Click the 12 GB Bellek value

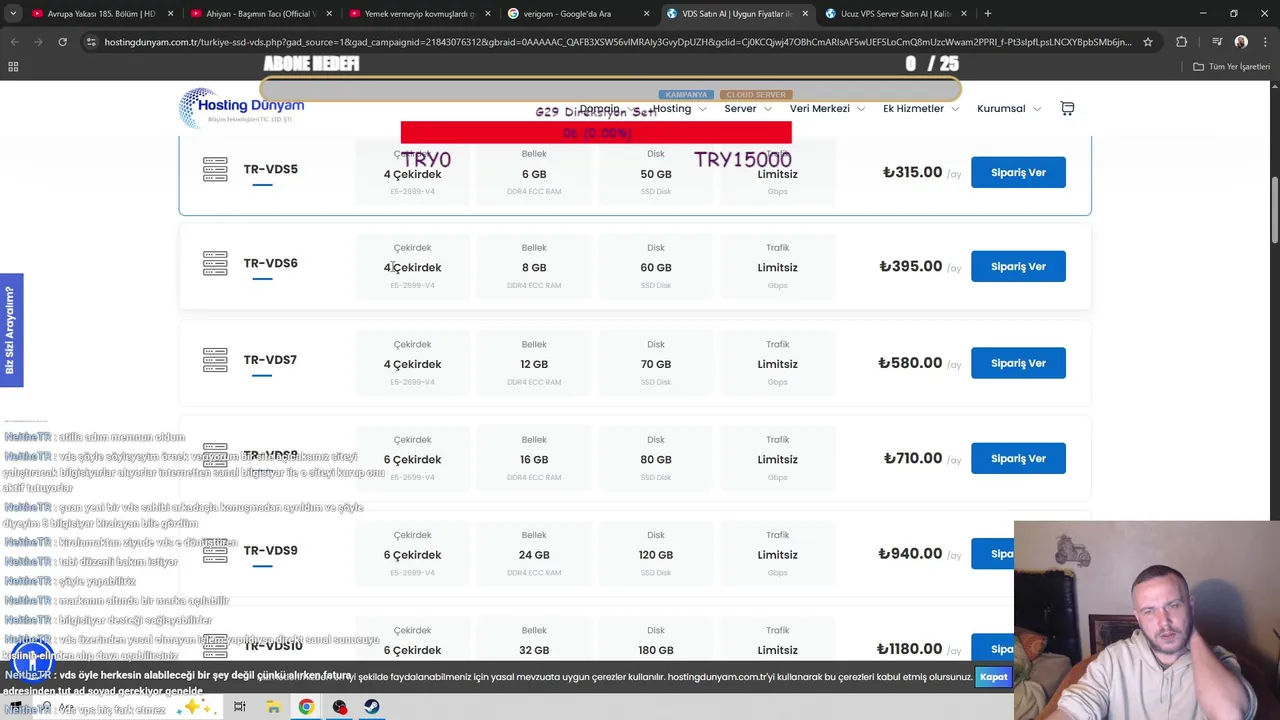click(x=534, y=364)
